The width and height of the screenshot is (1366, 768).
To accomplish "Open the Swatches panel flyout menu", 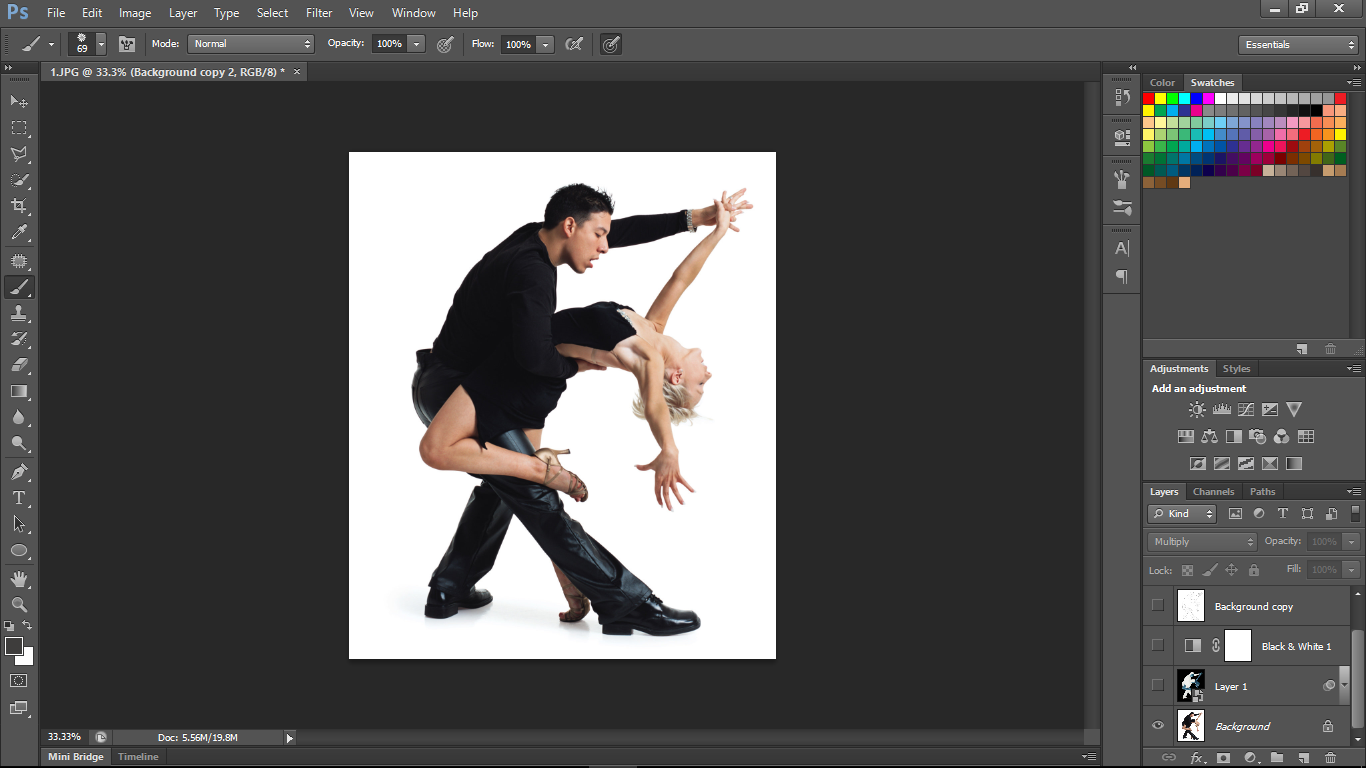I will pyautogui.click(x=1354, y=83).
